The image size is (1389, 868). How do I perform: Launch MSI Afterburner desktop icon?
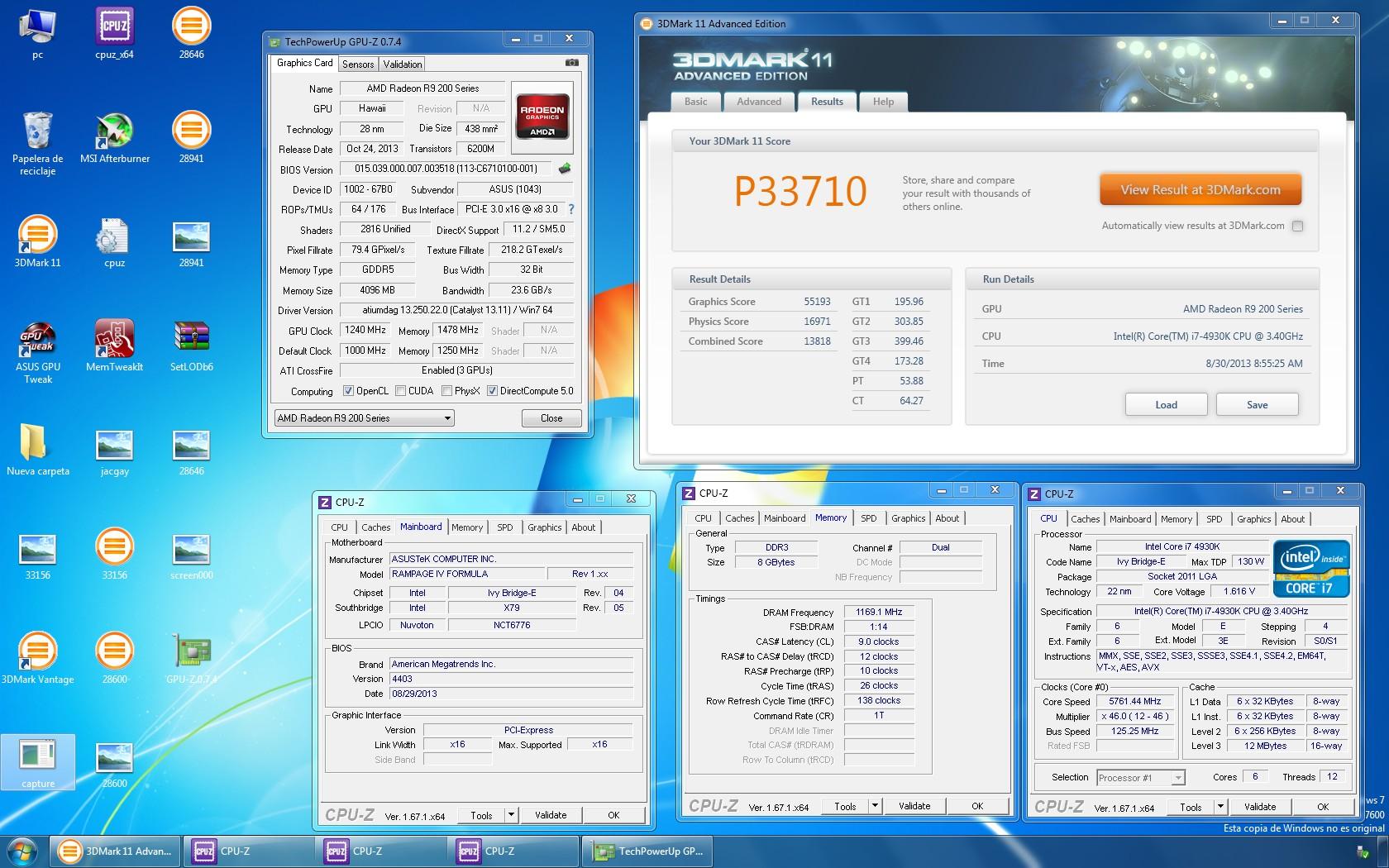pyautogui.click(x=114, y=137)
